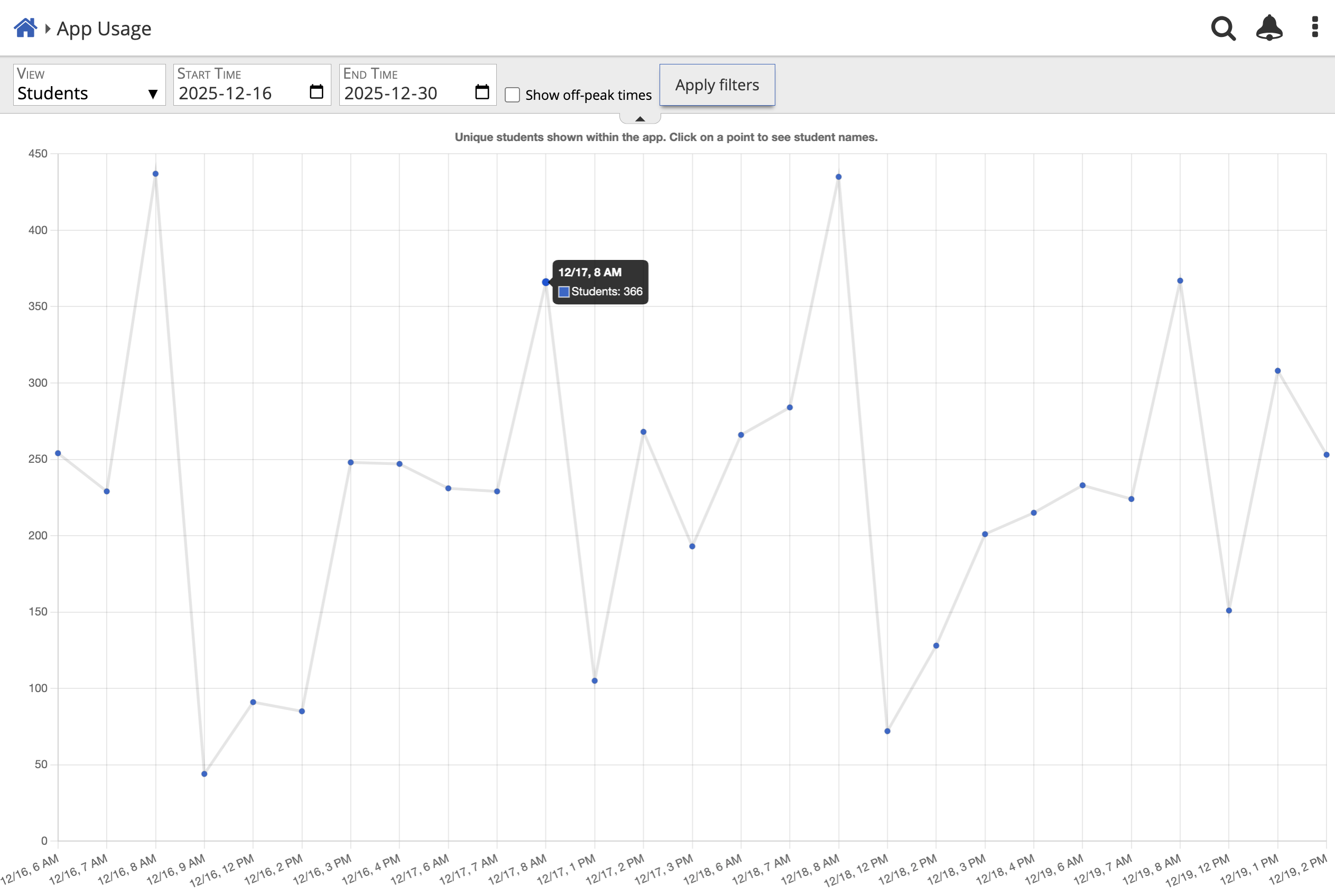Click the 12/18, 12 PM data point

coord(887,731)
